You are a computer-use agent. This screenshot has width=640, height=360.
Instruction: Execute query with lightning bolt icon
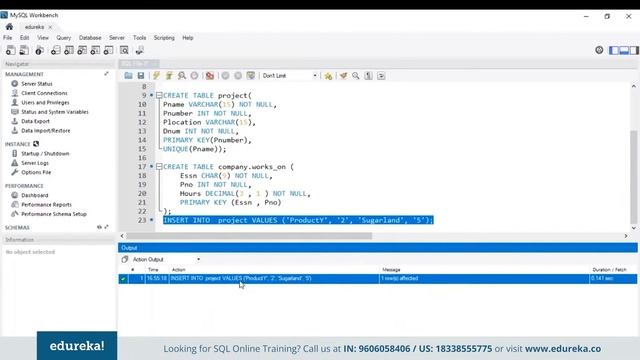click(156, 76)
